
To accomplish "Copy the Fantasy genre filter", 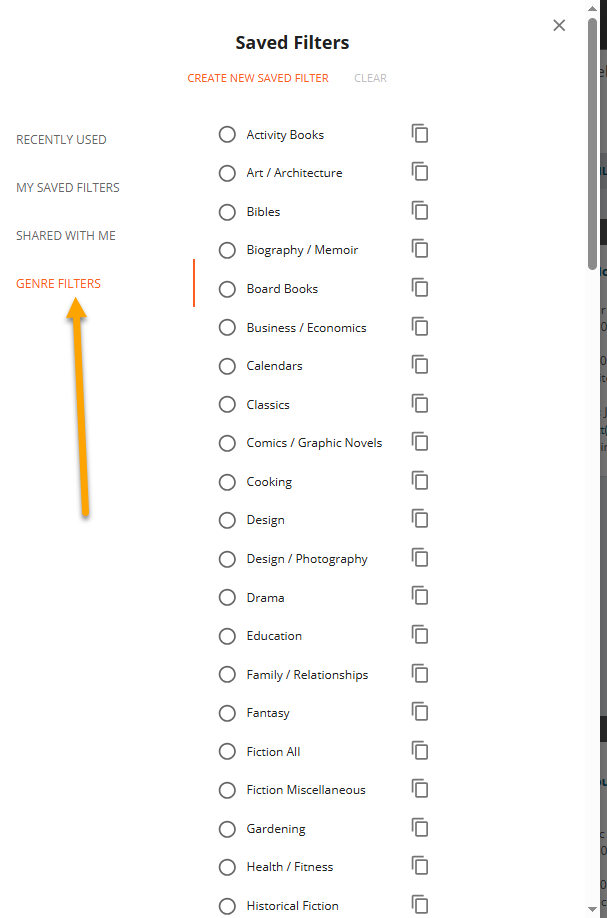I will 420,713.
